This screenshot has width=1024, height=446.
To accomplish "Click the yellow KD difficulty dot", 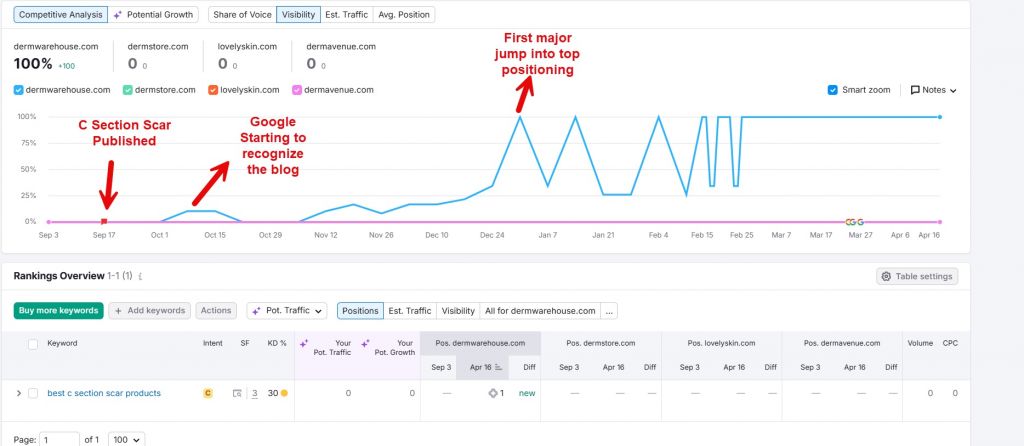I will [284, 393].
